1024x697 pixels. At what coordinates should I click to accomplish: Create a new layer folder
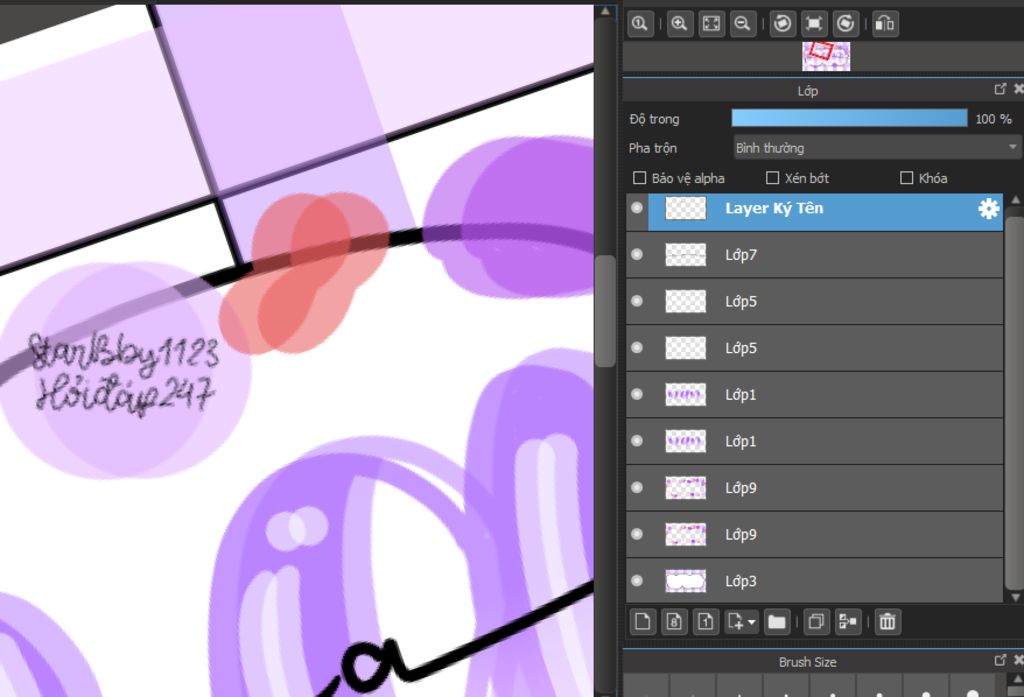click(x=776, y=621)
